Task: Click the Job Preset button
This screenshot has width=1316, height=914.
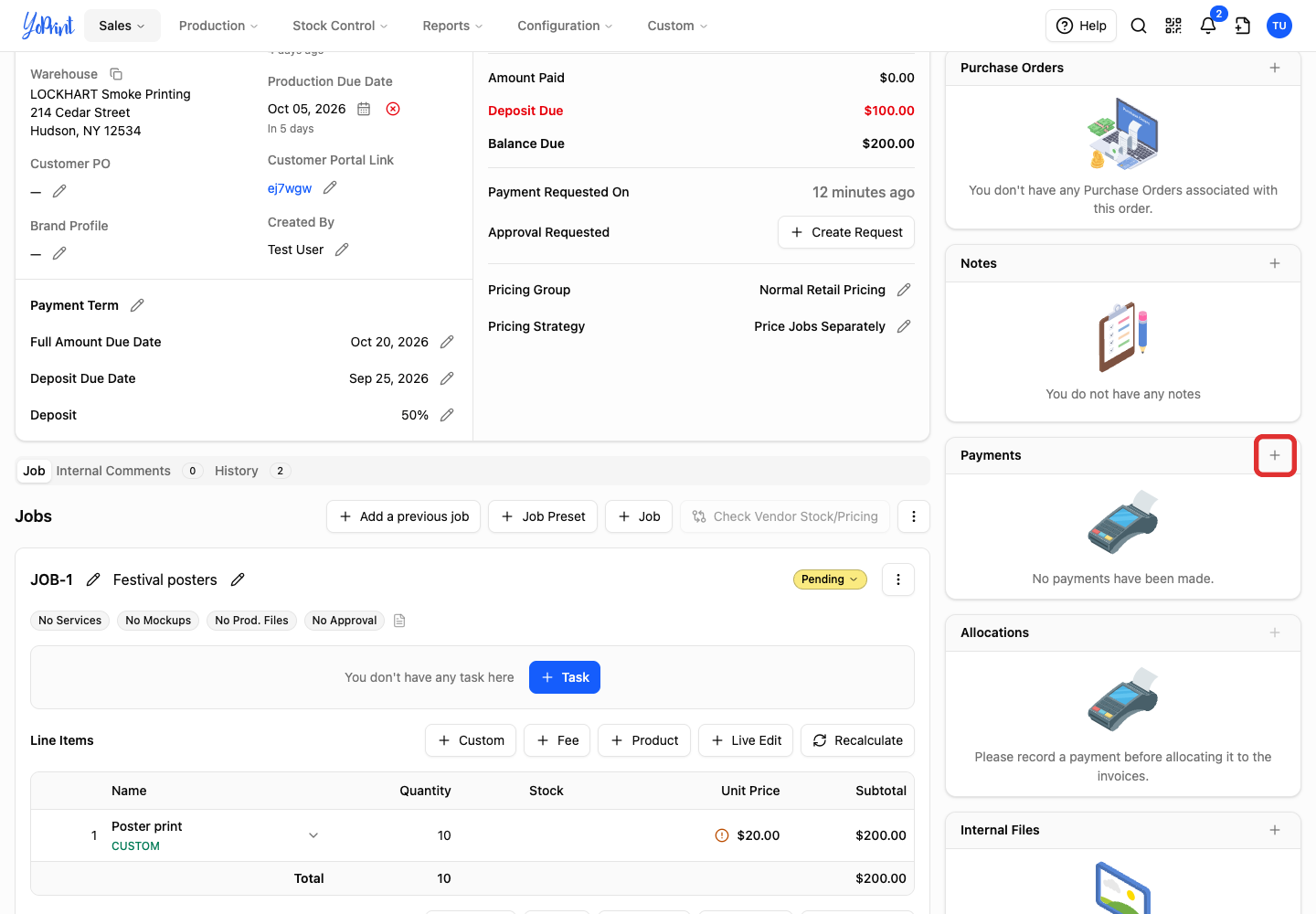Action: click(543, 516)
